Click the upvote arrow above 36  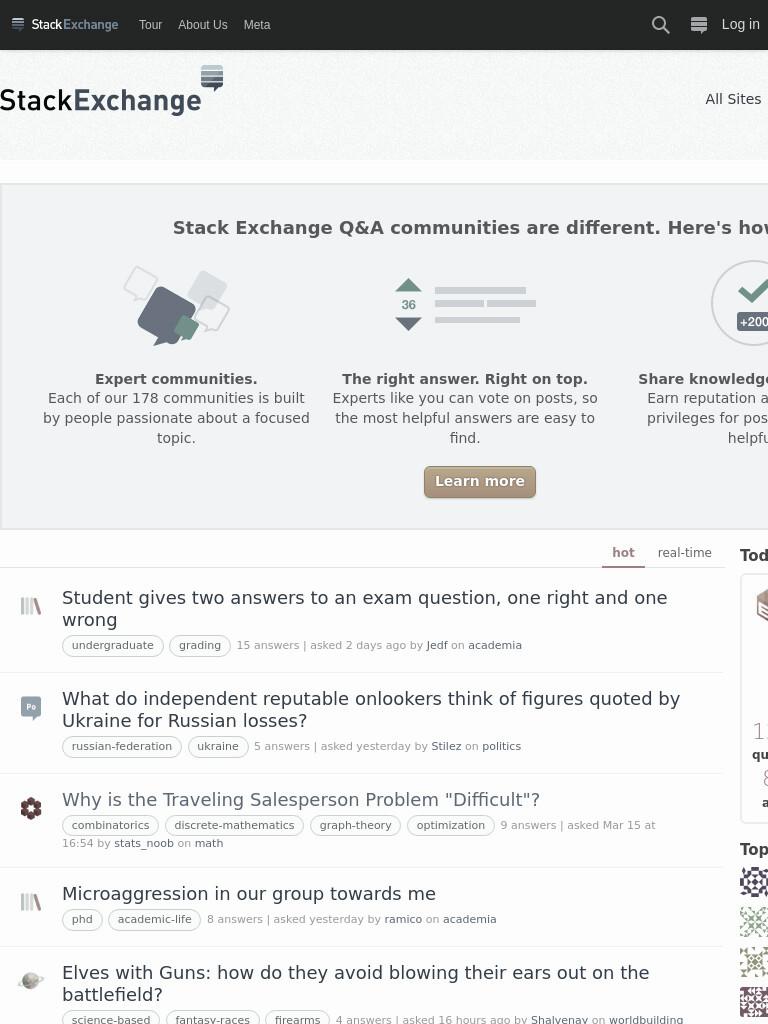[408, 285]
